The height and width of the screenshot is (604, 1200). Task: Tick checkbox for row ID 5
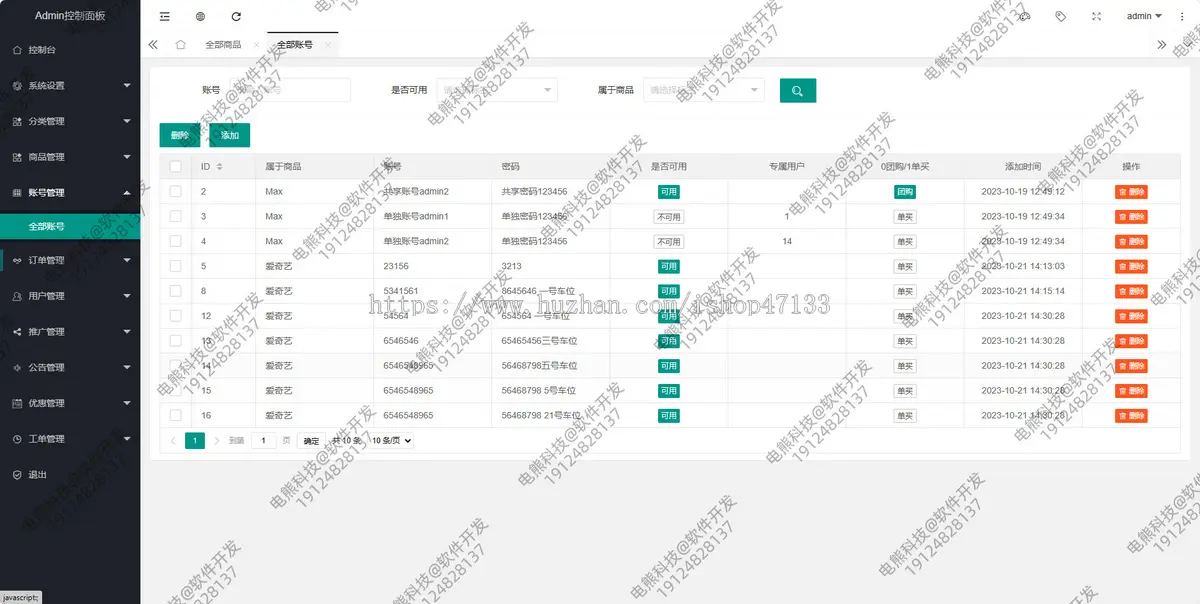point(176,266)
